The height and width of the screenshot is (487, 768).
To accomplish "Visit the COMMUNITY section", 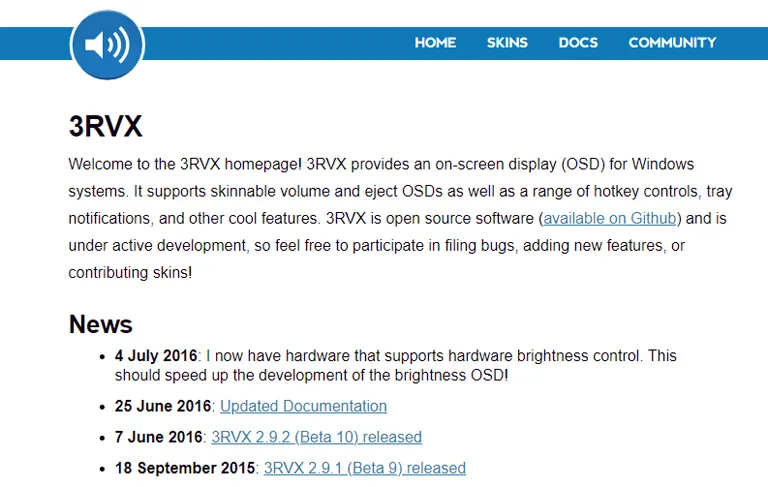I will pos(672,43).
